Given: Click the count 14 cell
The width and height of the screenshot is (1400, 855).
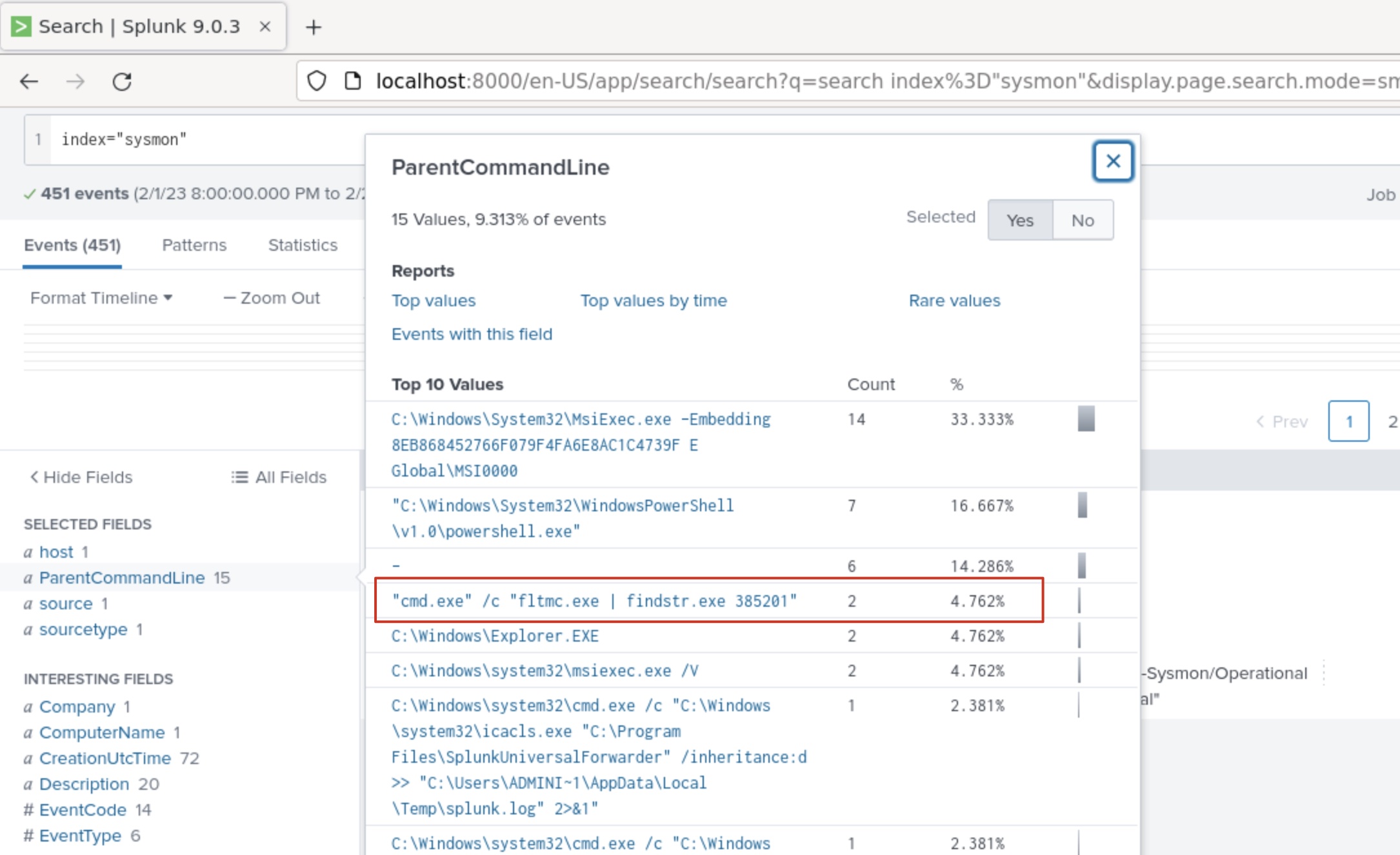Looking at the screenshot, I should pos(856,420).
